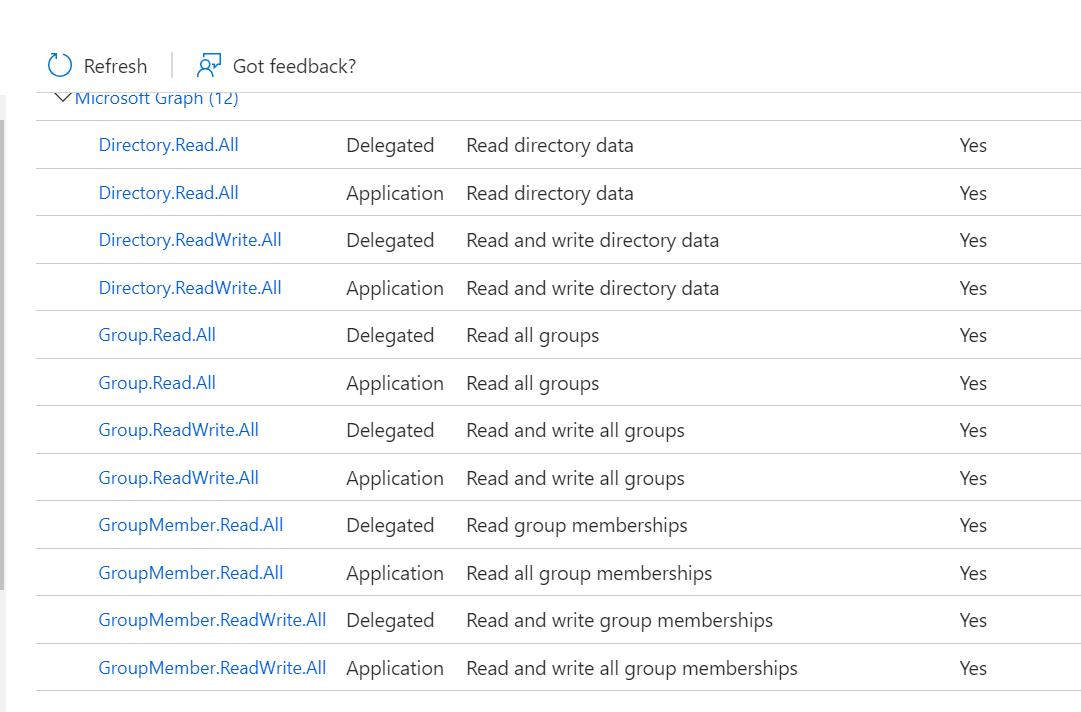The height and width of the screenshot is (712, 1081).
Task: Click the Refresh circular arrow icon
Action: pyautogui.click(x=60, y=66)
